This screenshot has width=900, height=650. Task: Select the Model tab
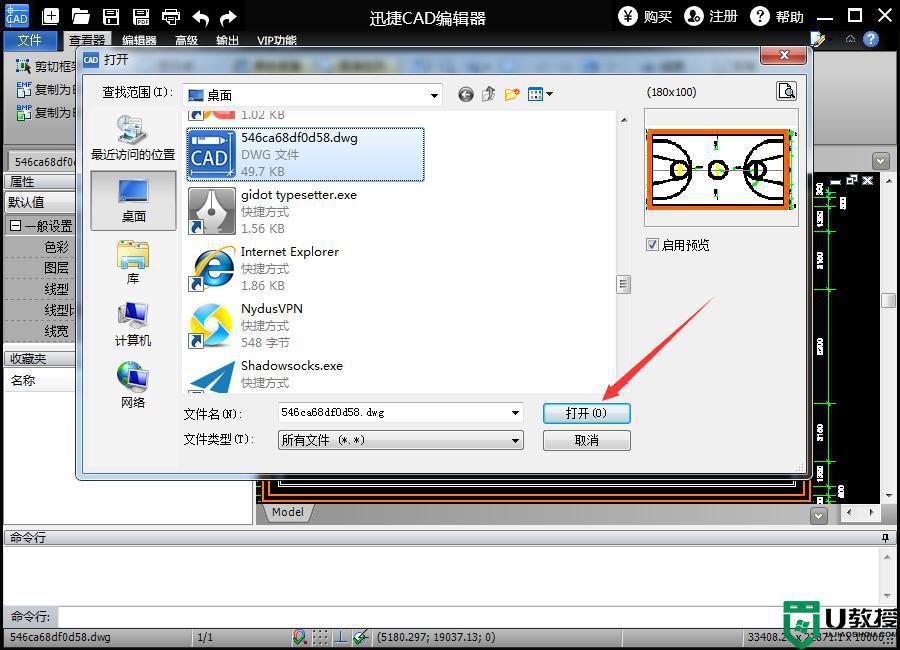(x=288, y=512)
